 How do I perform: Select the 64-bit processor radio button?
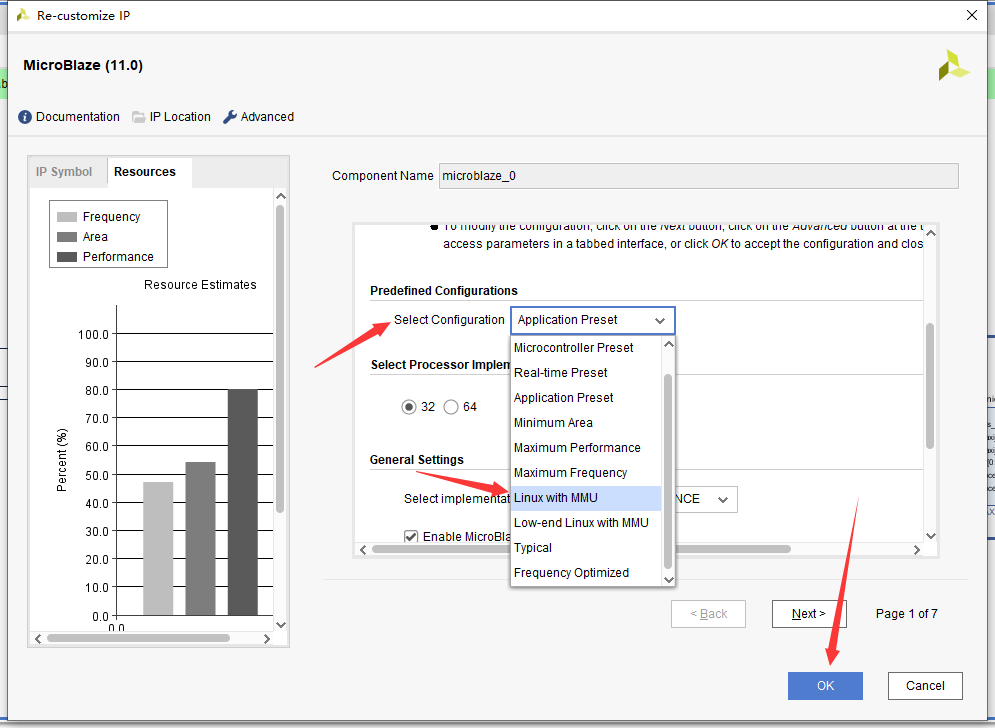click(x=451, y=407)
